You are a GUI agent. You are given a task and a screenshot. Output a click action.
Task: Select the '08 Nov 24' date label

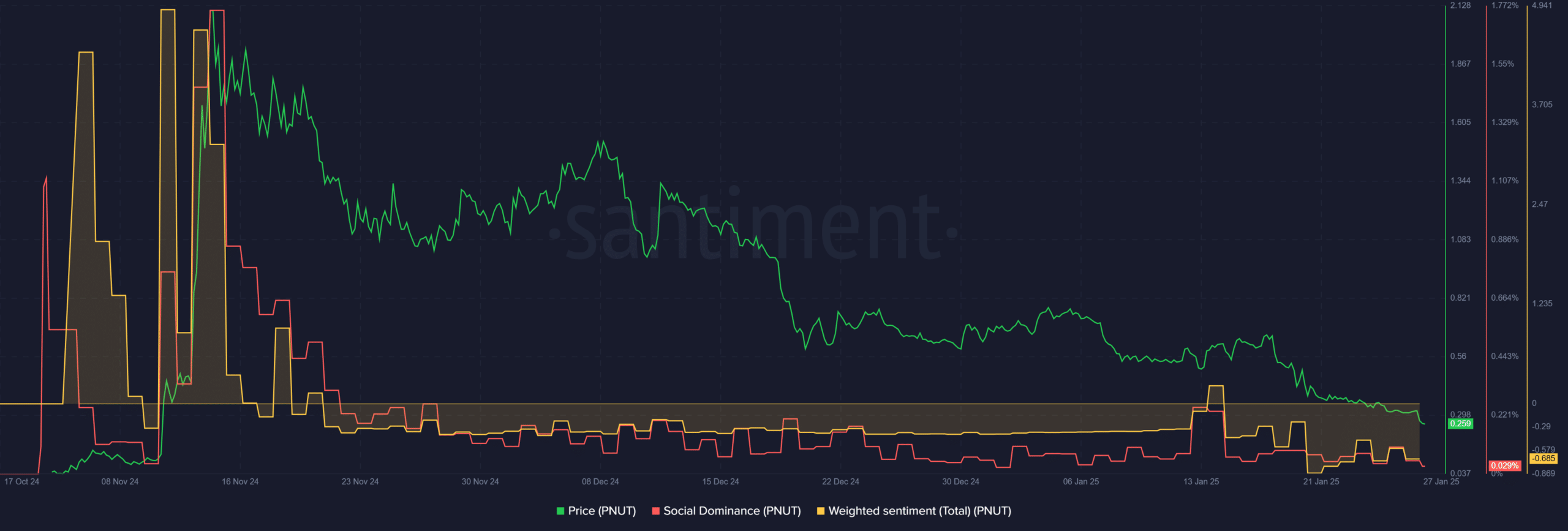coord(120,481)
